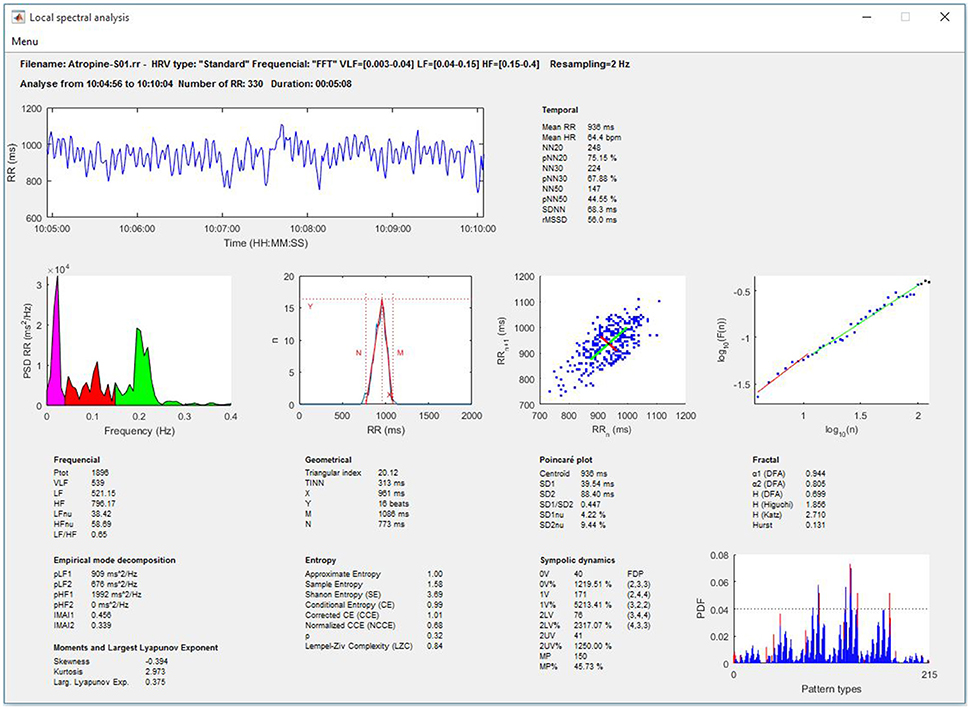The width and height of the screenshot is (970, 709).
Task: Select the 'Sympolic dynamics' section heading
Action: (x=577, y=560)
